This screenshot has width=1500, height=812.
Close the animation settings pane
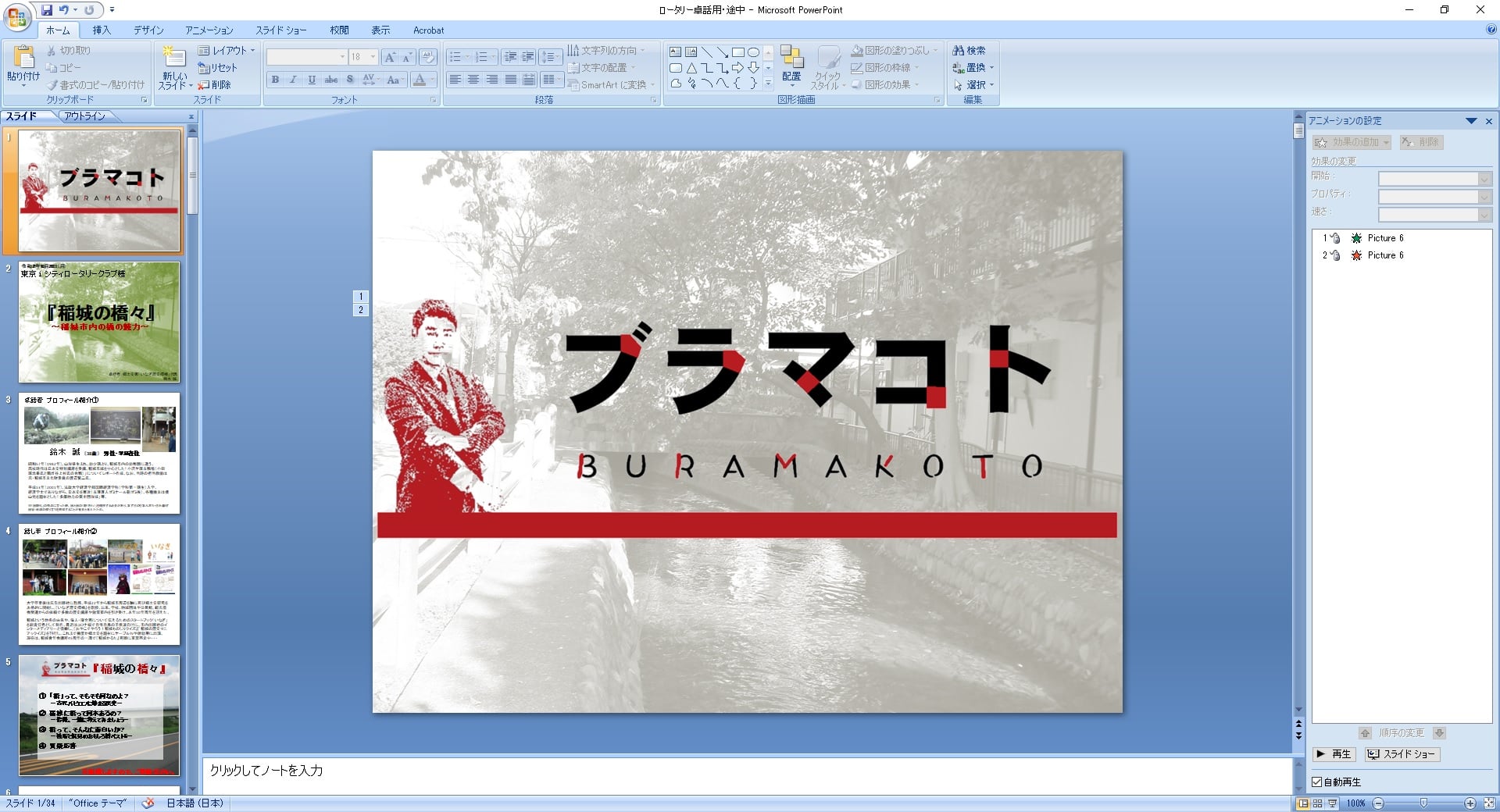pyautogui.click(x=1488, y=121)
